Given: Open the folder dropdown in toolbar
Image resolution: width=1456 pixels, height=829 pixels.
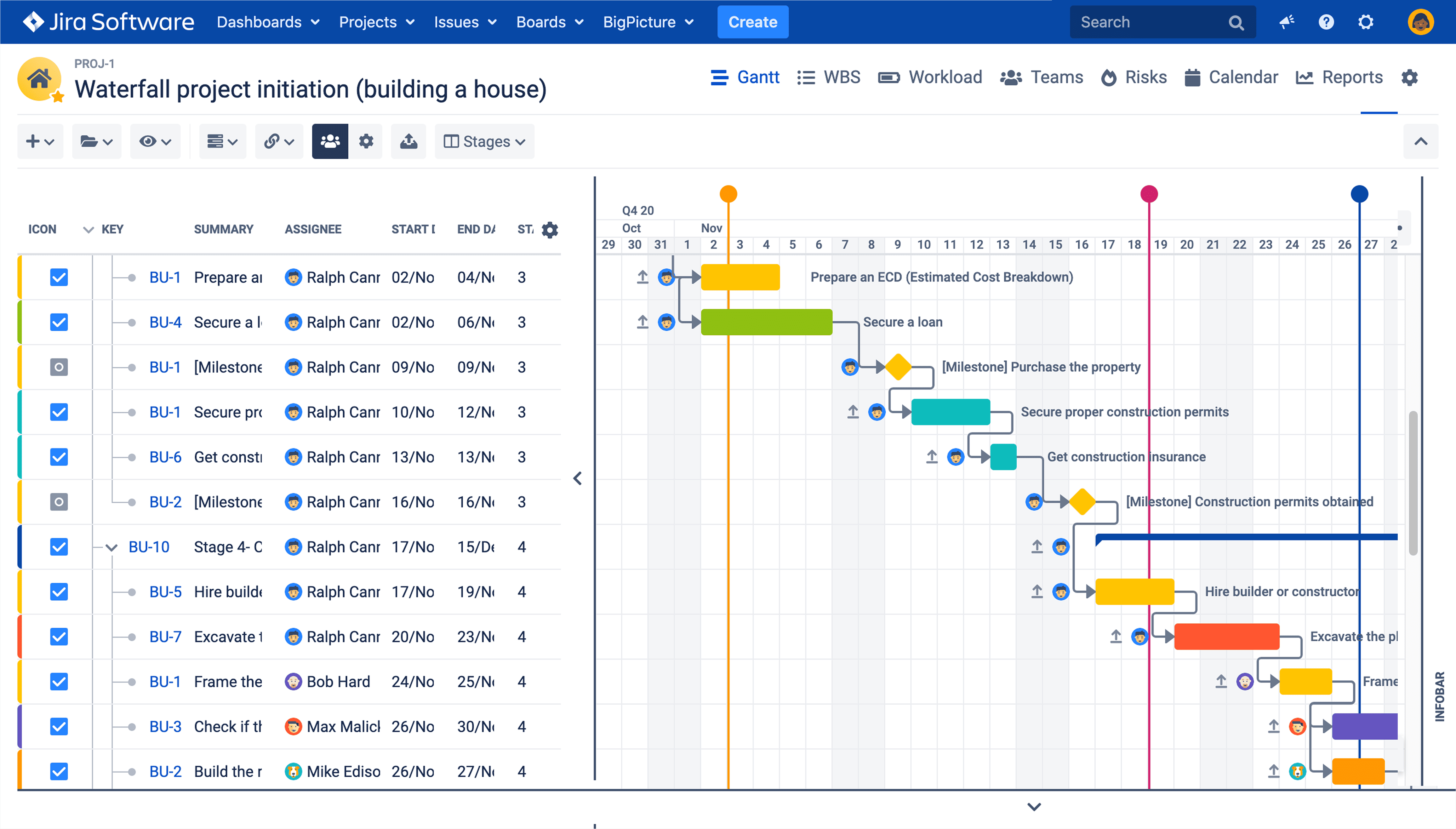Looking at the screenshot, I should point(97,141).
